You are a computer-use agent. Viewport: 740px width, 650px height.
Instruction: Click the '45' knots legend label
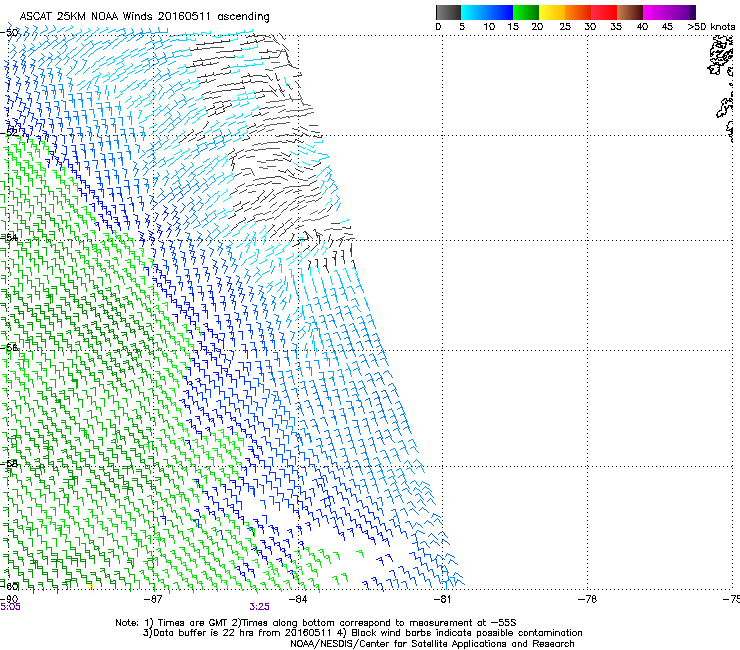pyautogui.click(x=667, y=27)
